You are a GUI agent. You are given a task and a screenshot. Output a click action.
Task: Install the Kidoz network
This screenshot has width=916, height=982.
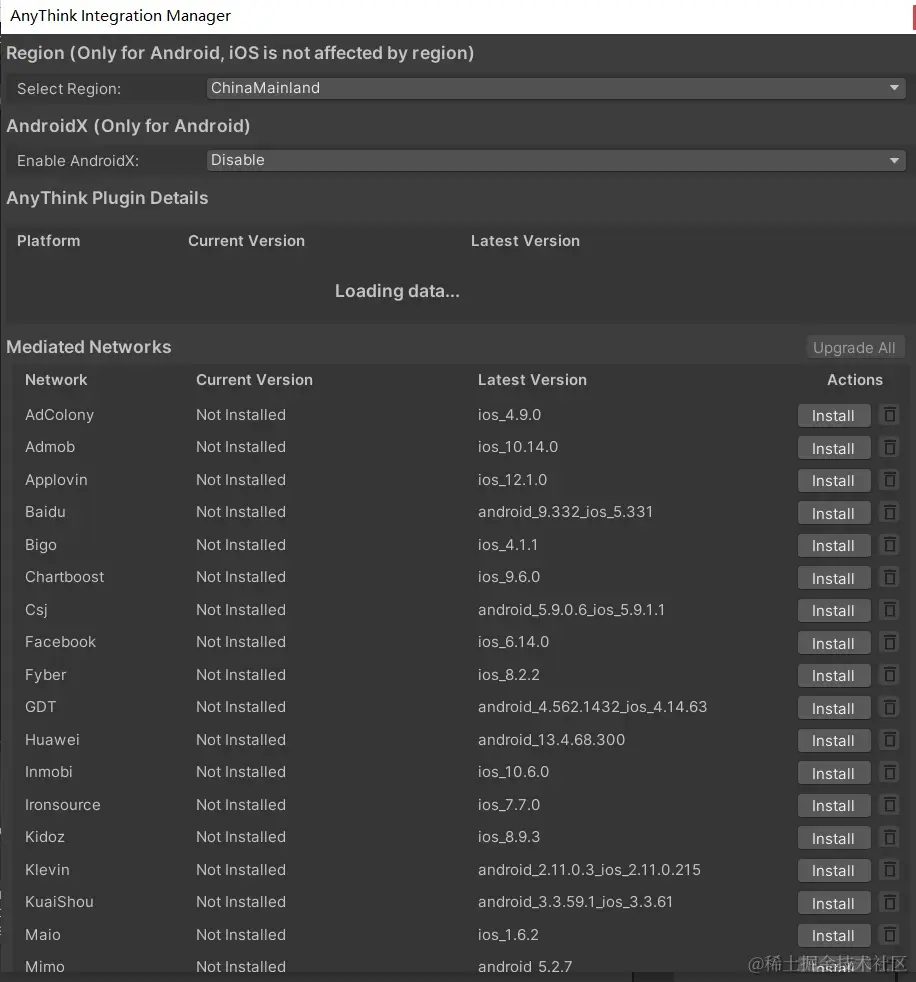point(833,839)
